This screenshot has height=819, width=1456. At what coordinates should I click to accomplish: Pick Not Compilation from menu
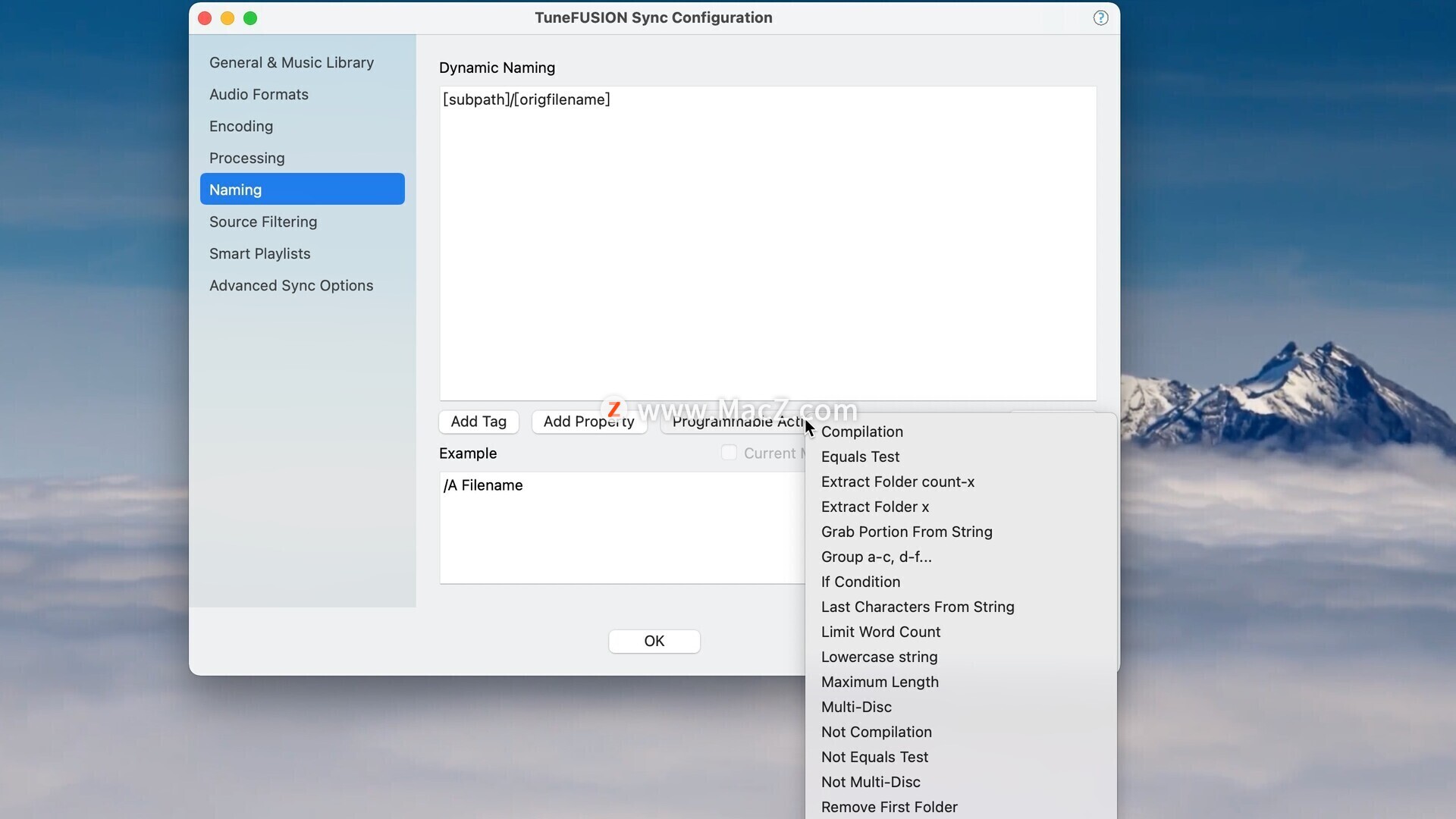961,733
